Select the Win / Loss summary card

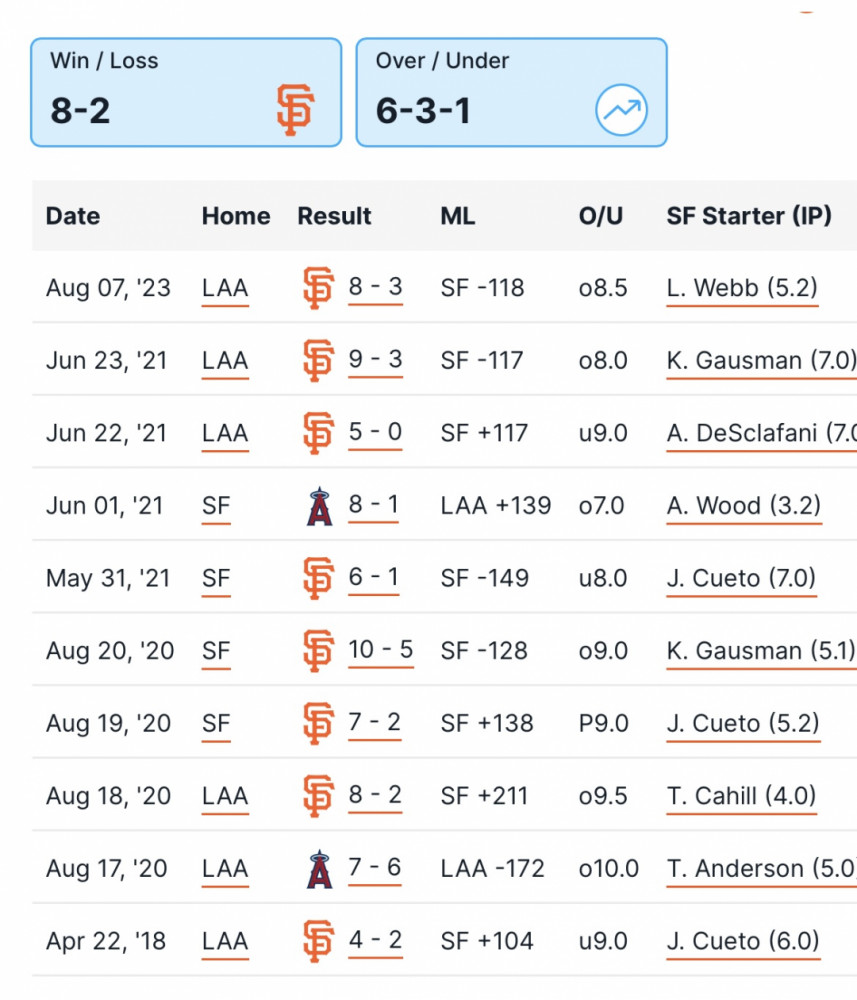click(x=186, y=92)
